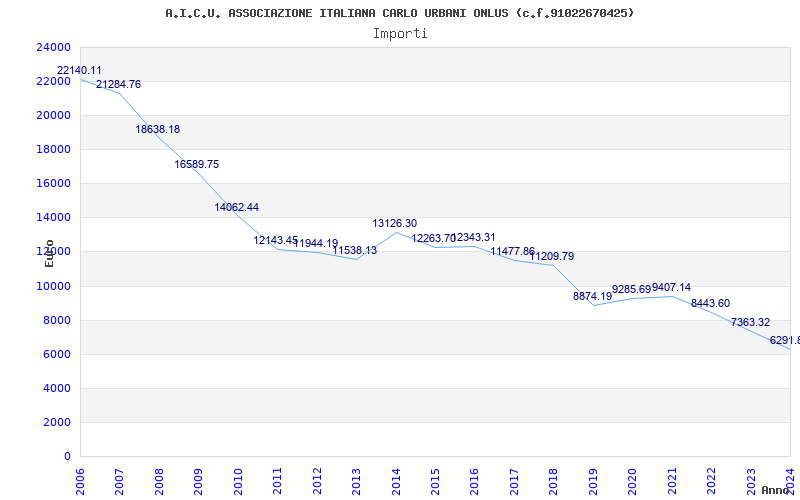This screenshot has height=500, width=800.
Task: Click the 'Importi' subtitle
Action: tap(400, 34)
